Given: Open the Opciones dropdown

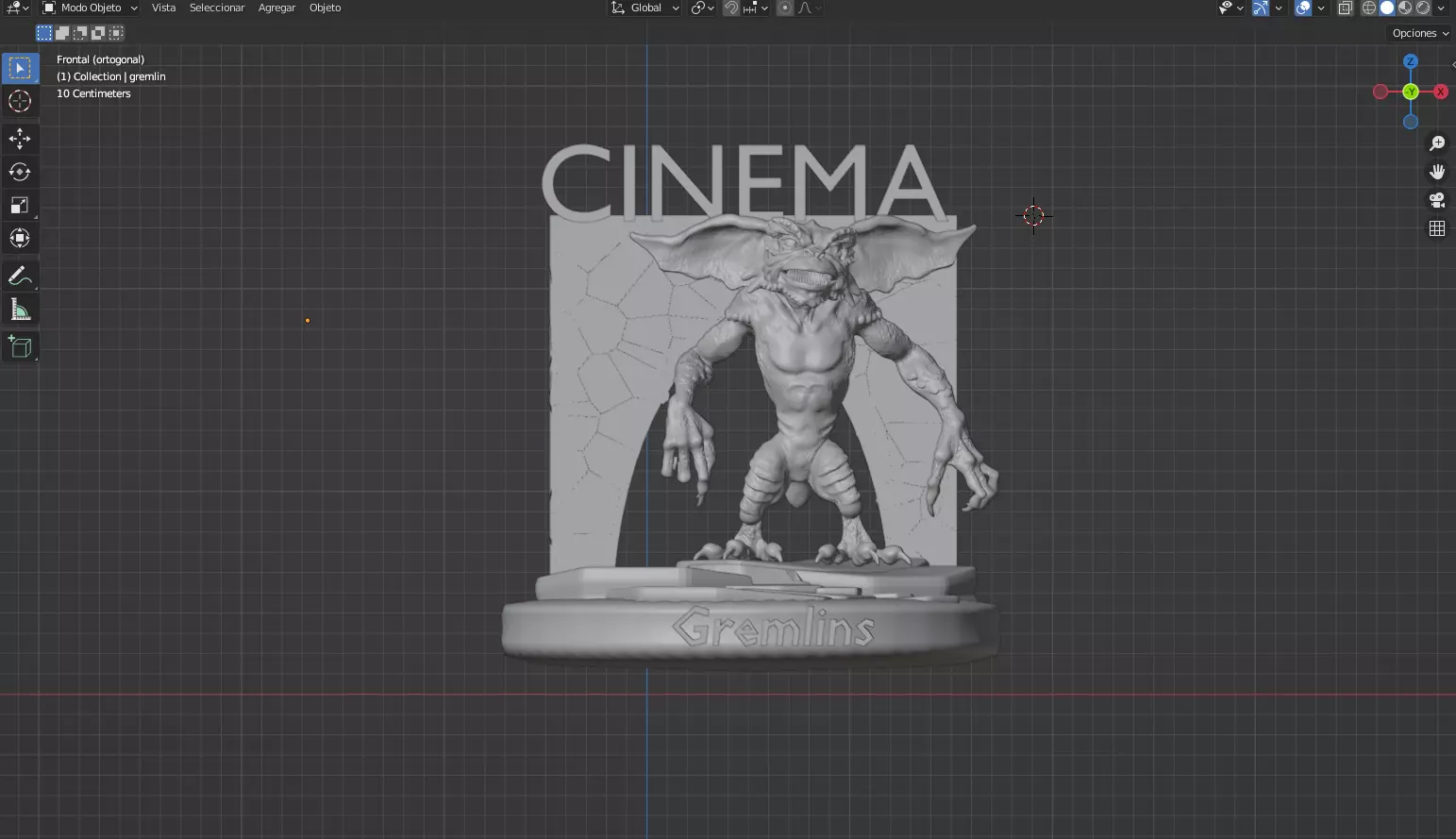Looking at the screenshot, I should coord(1420,33).
